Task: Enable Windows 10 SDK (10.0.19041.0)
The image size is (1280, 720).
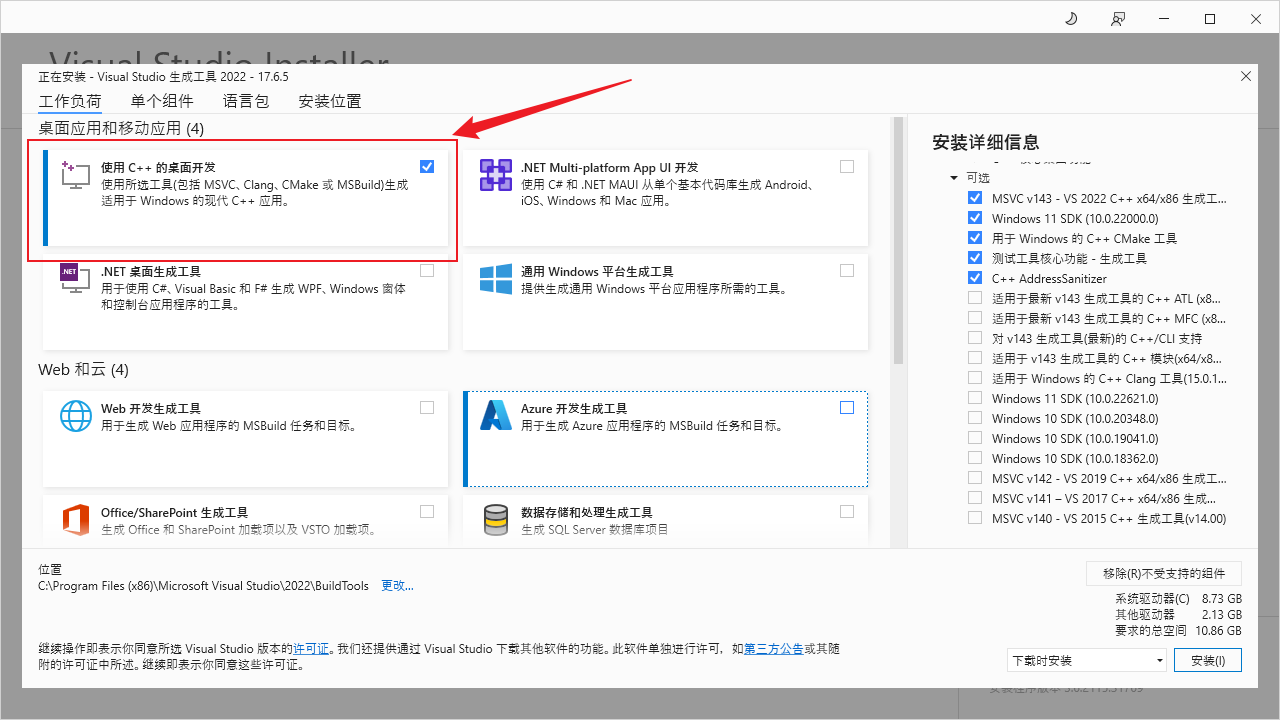Action: (975, 438)
